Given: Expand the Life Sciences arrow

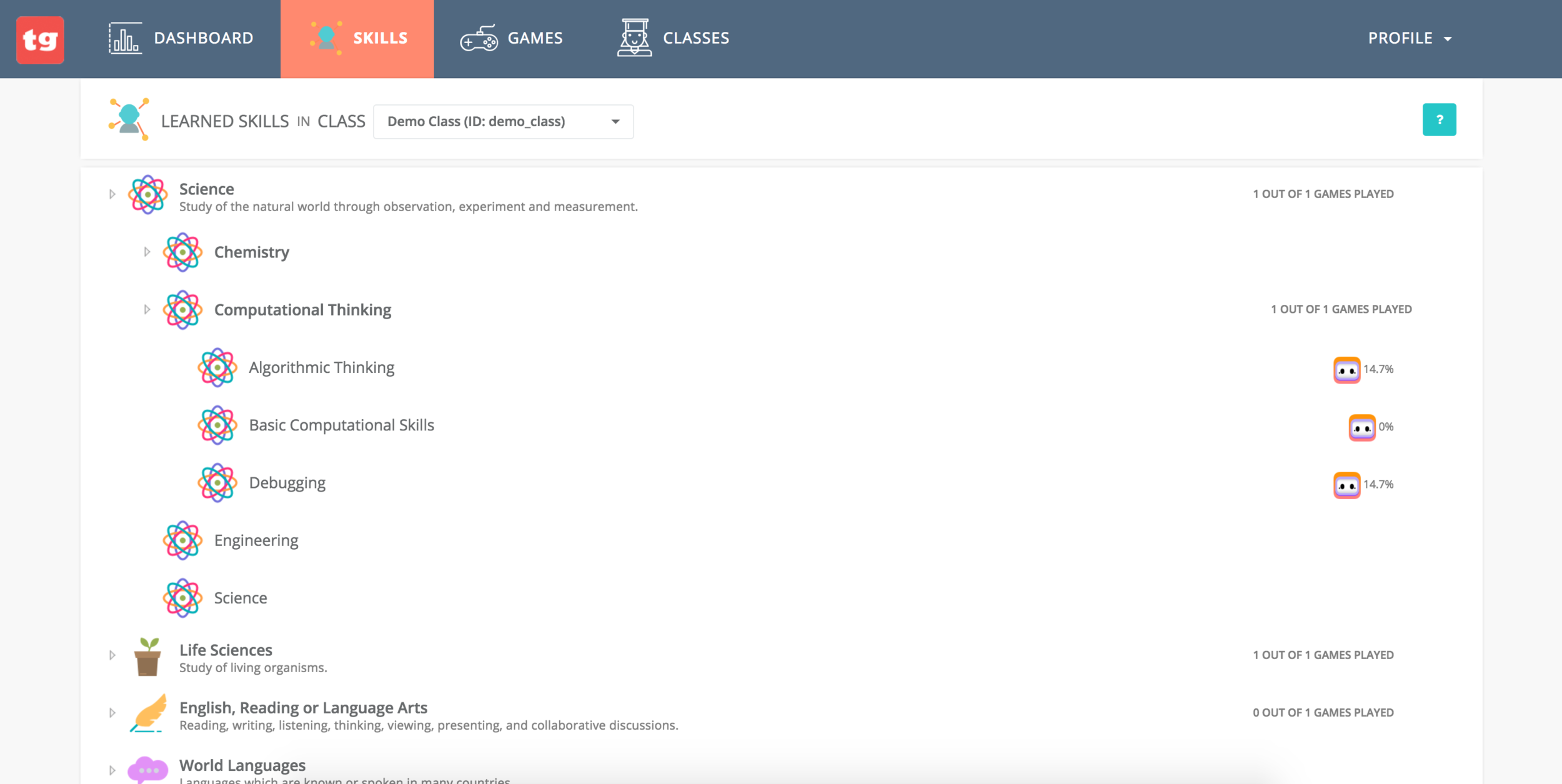Looking at the screenshot, I should (x=112, y=655).
